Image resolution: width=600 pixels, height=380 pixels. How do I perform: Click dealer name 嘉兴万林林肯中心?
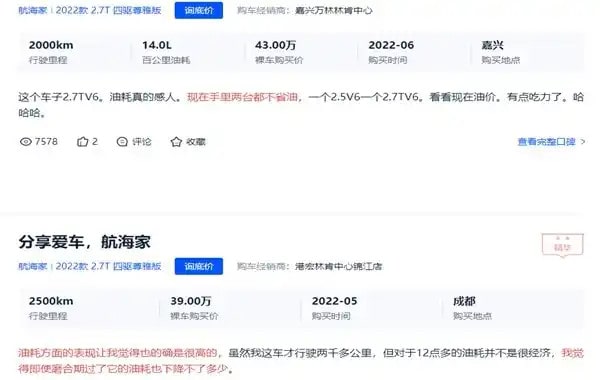[334, 10]
